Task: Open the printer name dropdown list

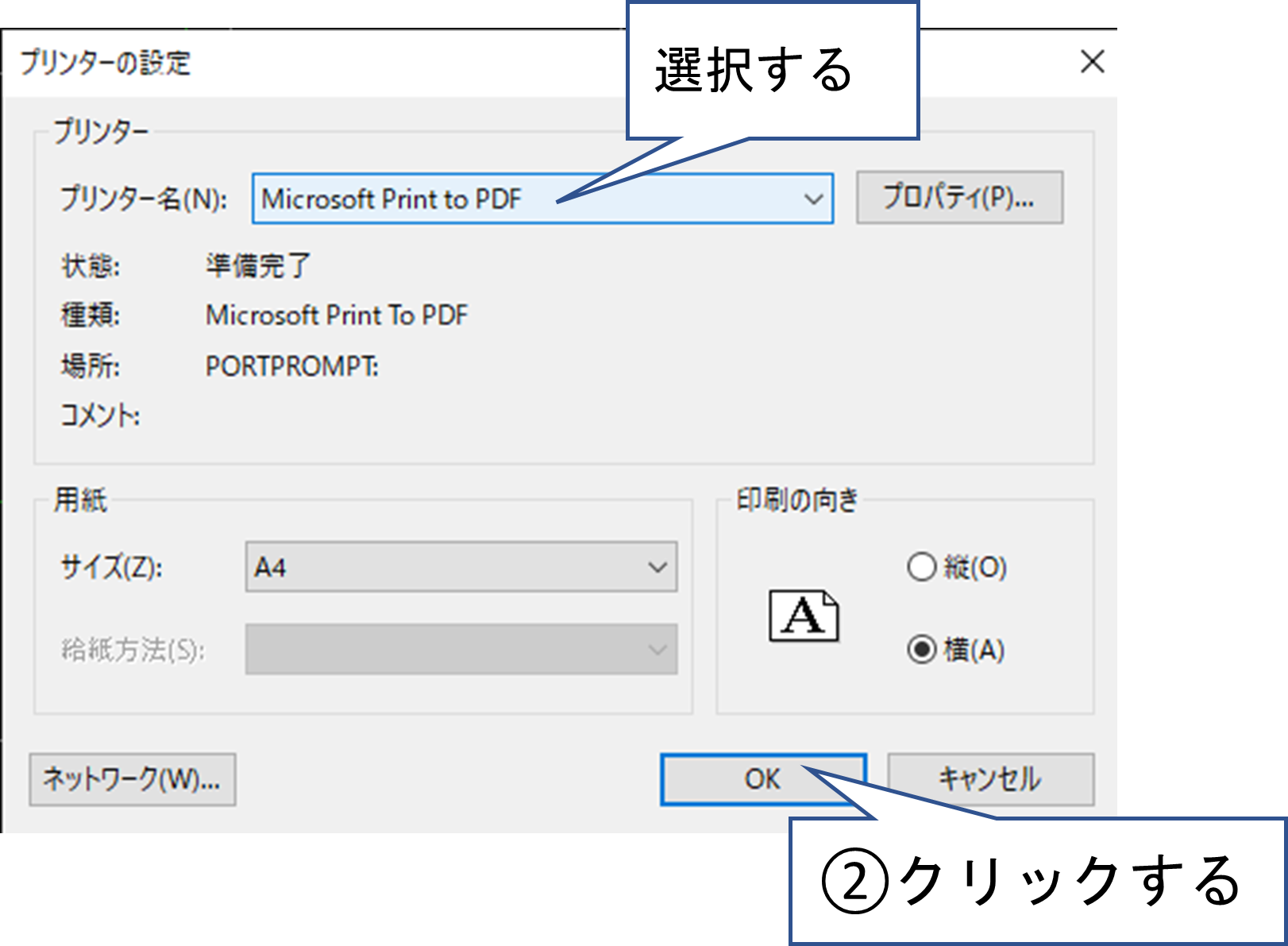Action: [542, 199]
